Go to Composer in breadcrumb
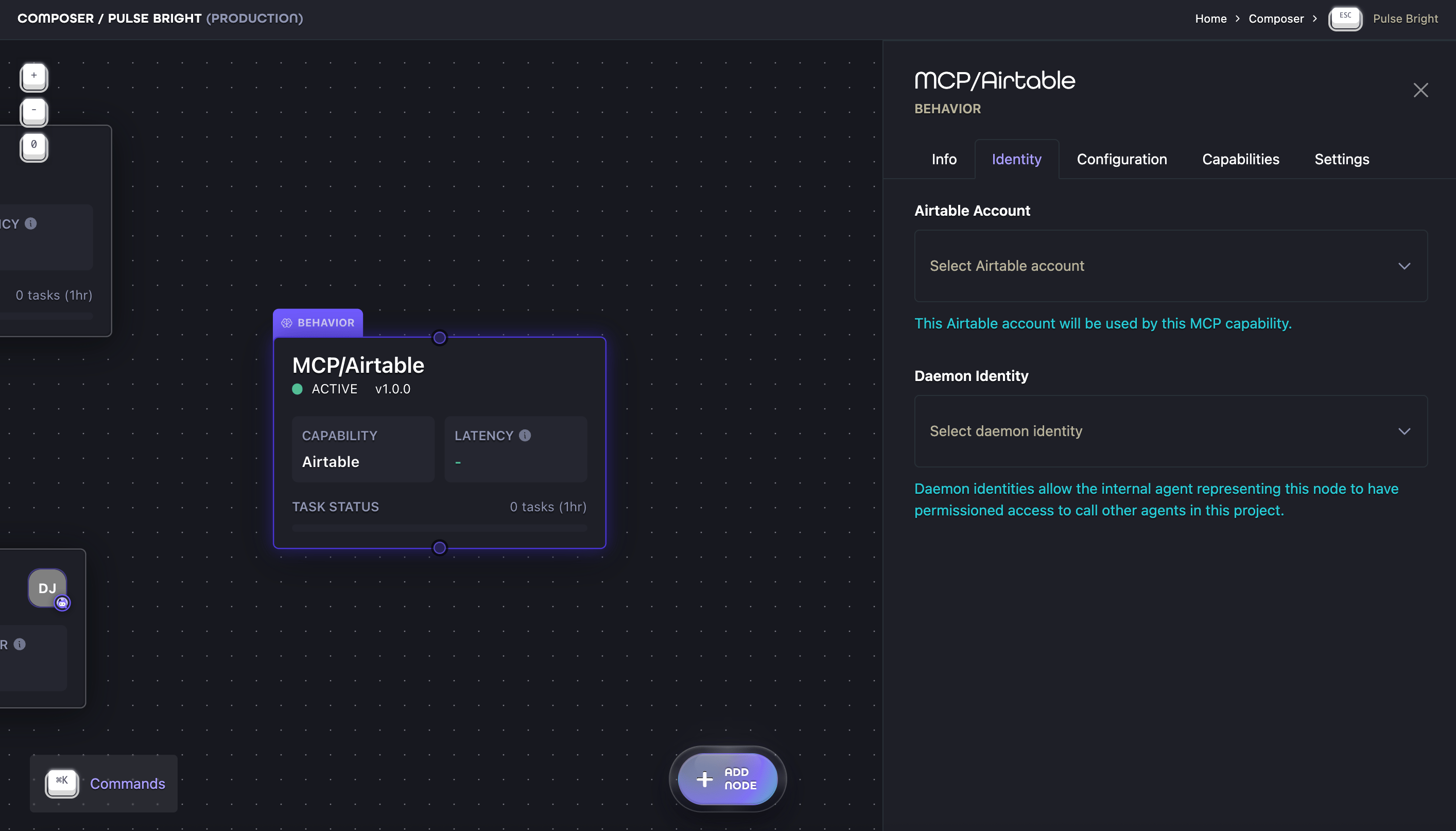1456x831 pixels. pyautogui.click(x=1276, y=18)
